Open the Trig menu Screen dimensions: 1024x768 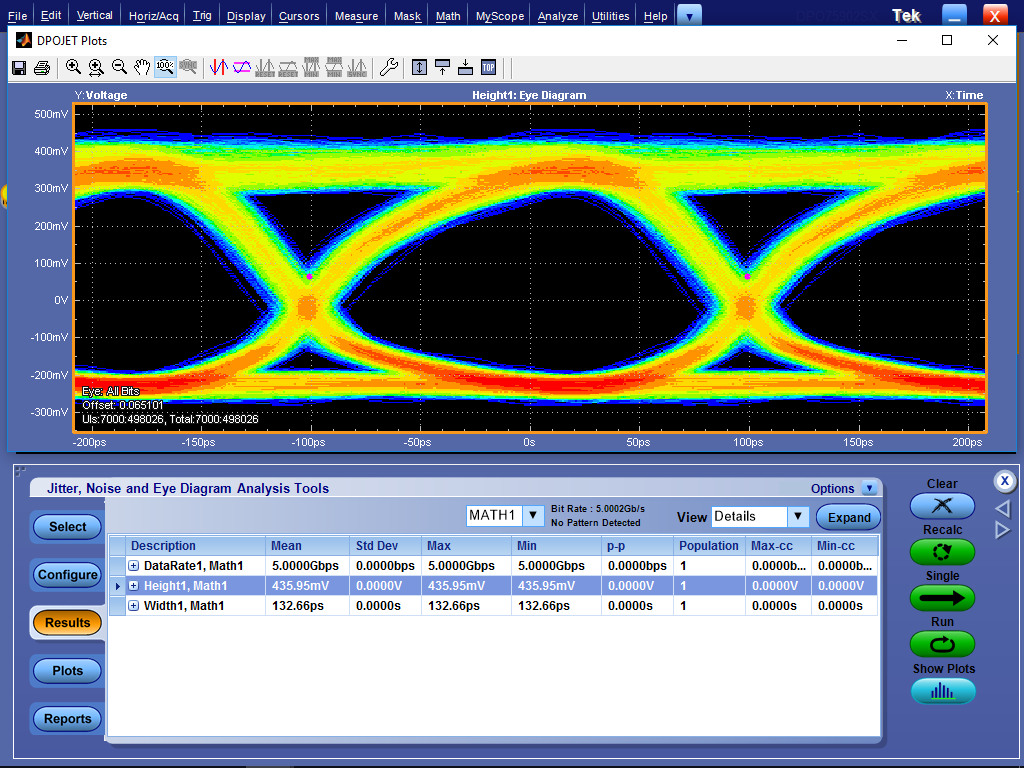coord(202,16)
